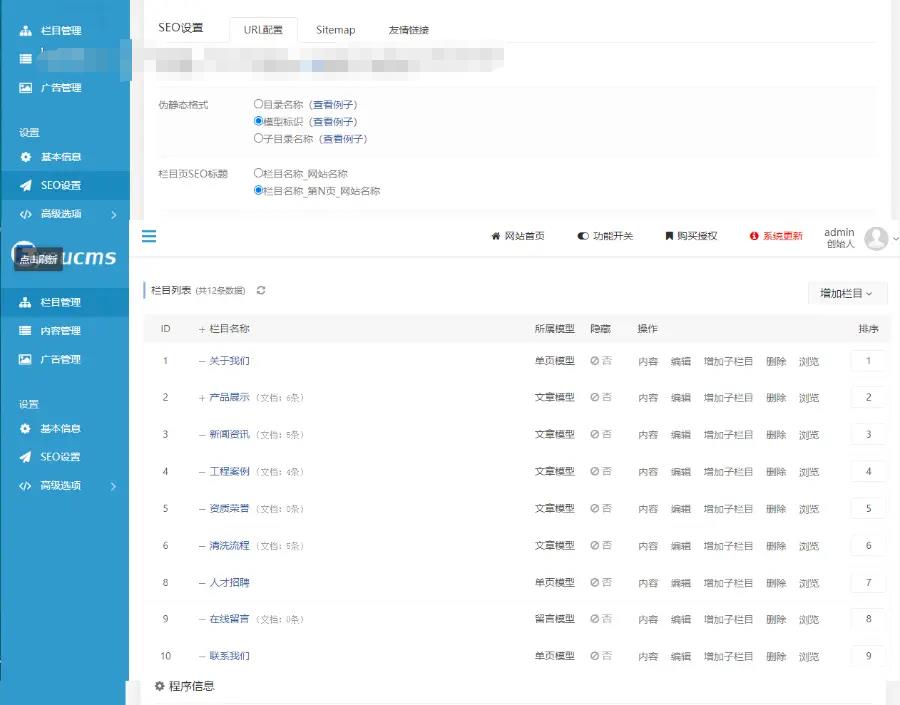The image size is (900, 705).
Task: Select the 目录名称 radio option
Action: pyautogui.click(x=258, y=104)
